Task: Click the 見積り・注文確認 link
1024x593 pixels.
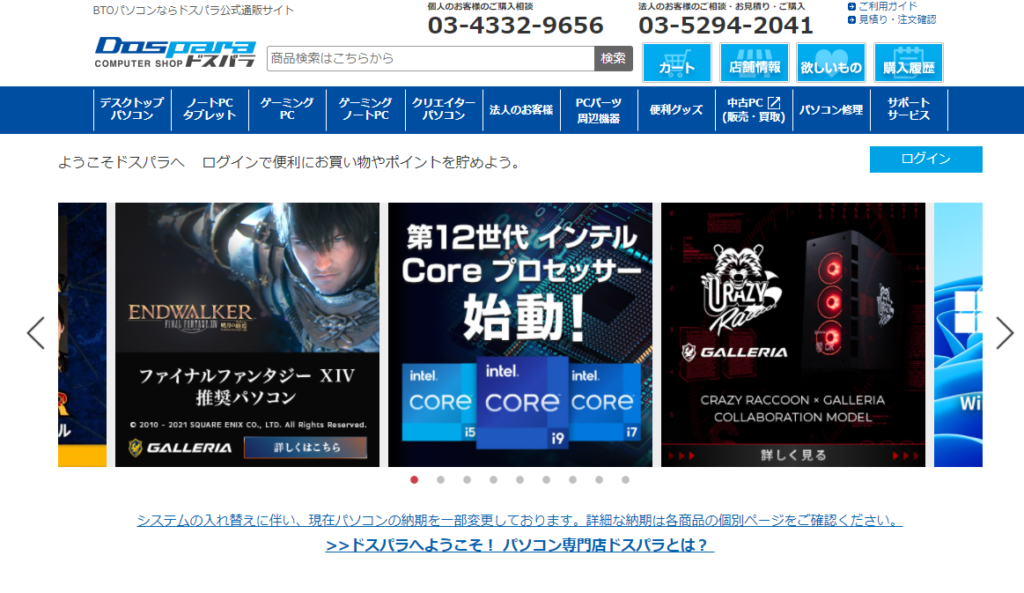Action: (897, 20)
